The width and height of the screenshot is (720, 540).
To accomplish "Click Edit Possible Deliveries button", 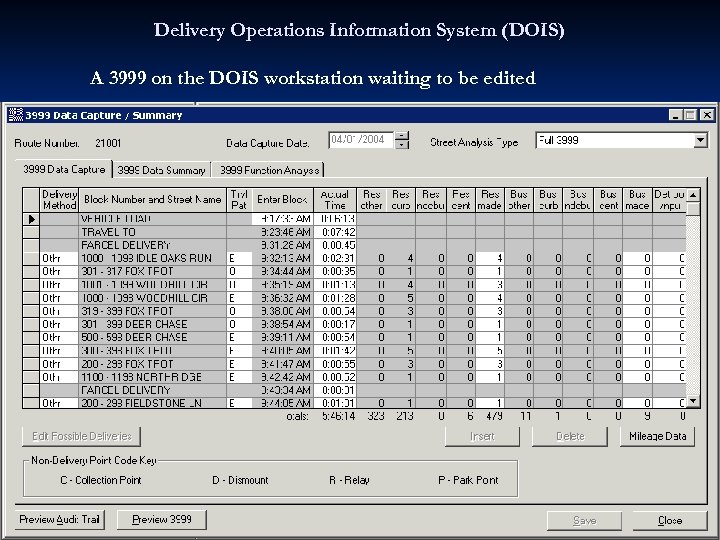I will point(81,436).
